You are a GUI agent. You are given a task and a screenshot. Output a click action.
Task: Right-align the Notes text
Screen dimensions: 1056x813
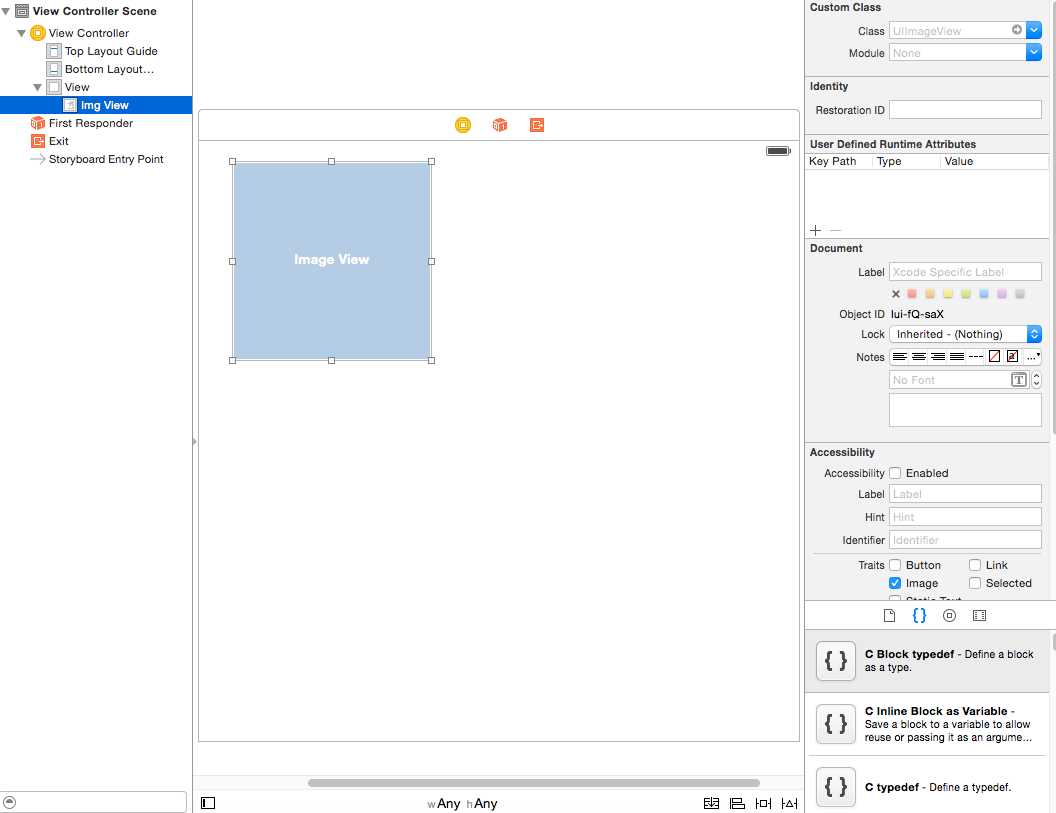pyautogui.click(x=937, y=356)
